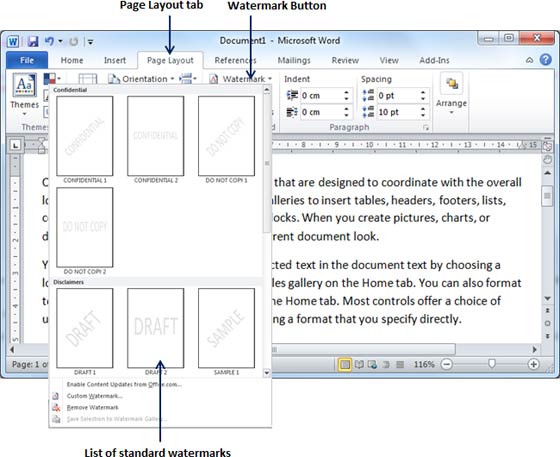This screenshot has height=457, width=560.
Task: Select the DRAFT 1 watermark thumbnail
Action: 85,328
